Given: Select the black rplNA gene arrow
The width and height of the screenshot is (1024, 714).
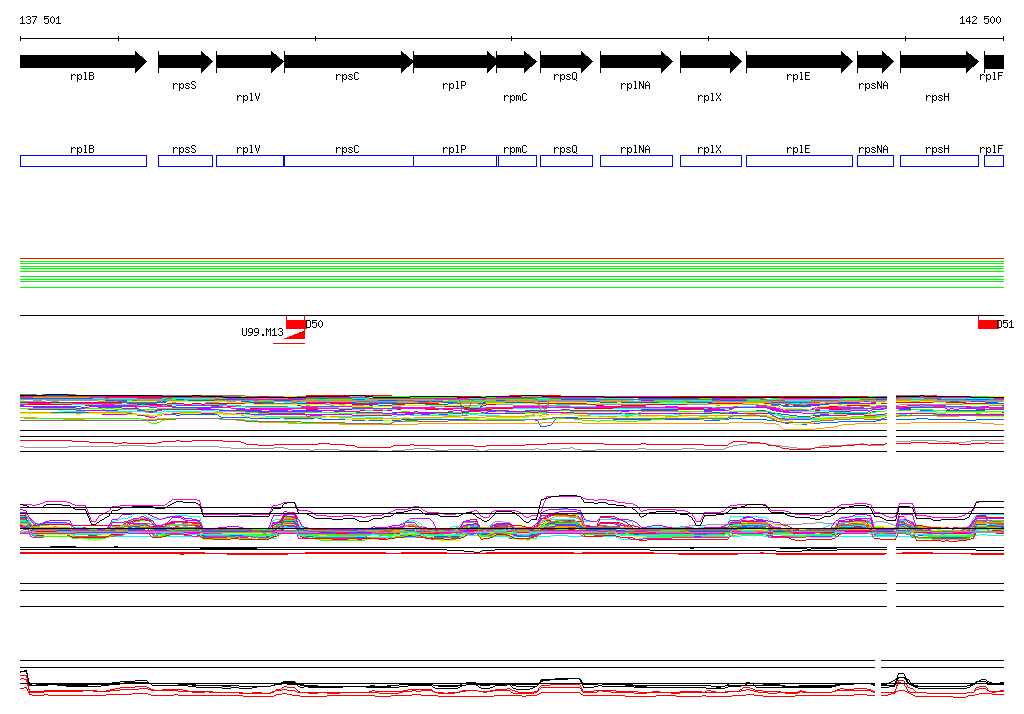Looking at the screenshot, I should [x=636, y=62].
